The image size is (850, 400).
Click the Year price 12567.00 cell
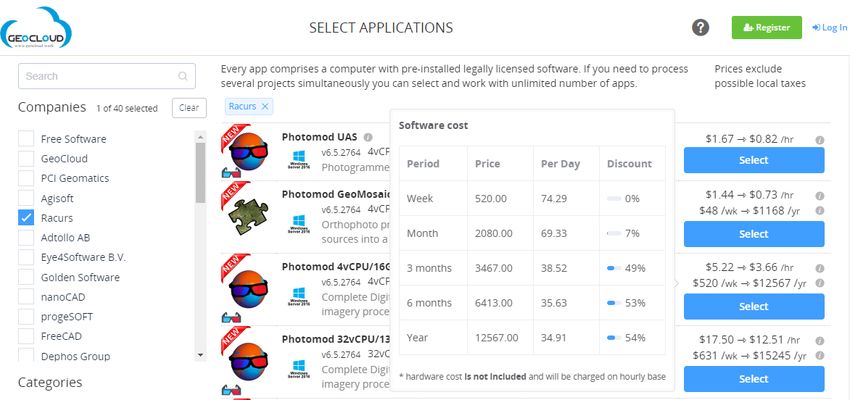(500, 338)
